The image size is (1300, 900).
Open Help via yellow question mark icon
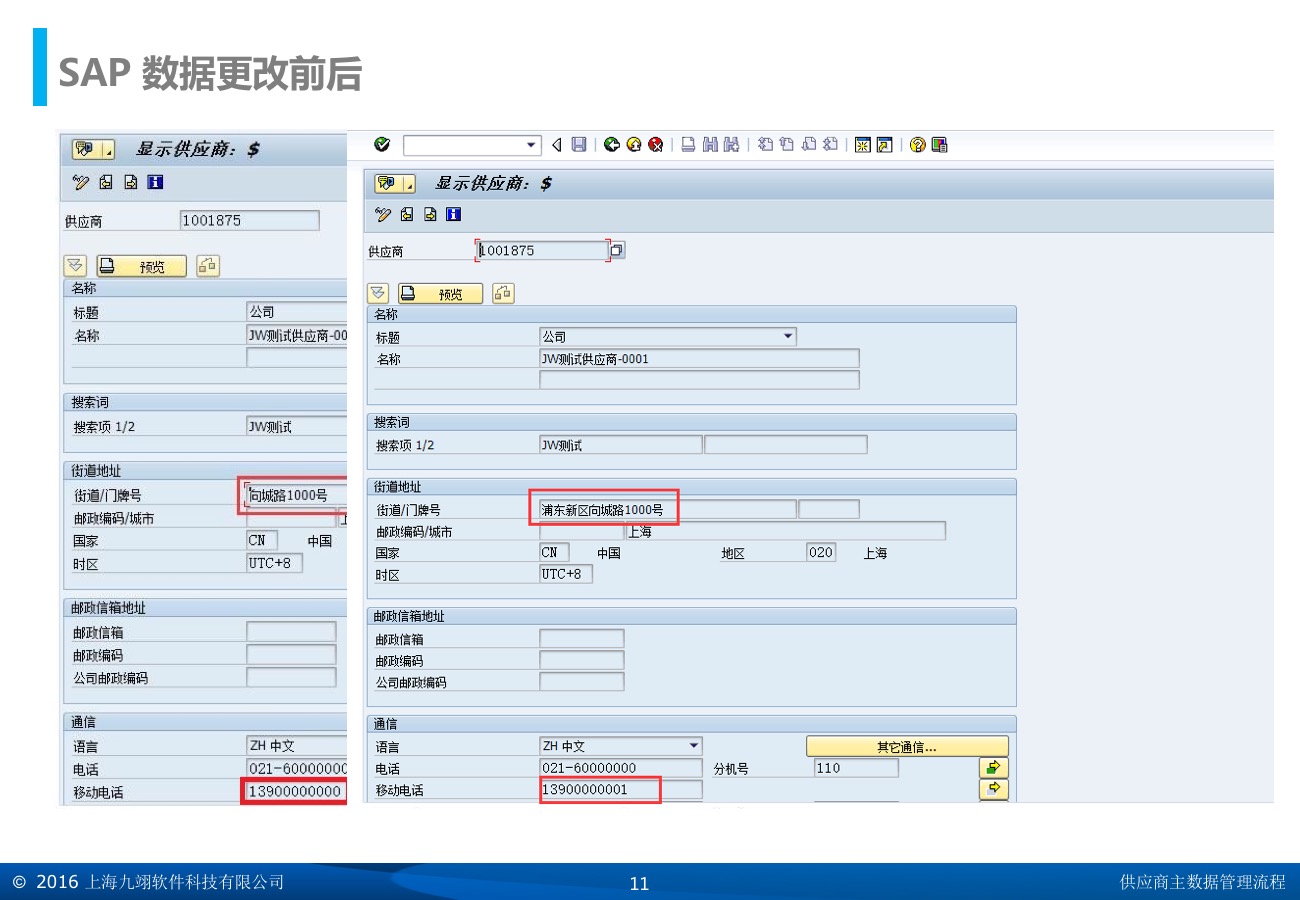[x=917, y=146]
